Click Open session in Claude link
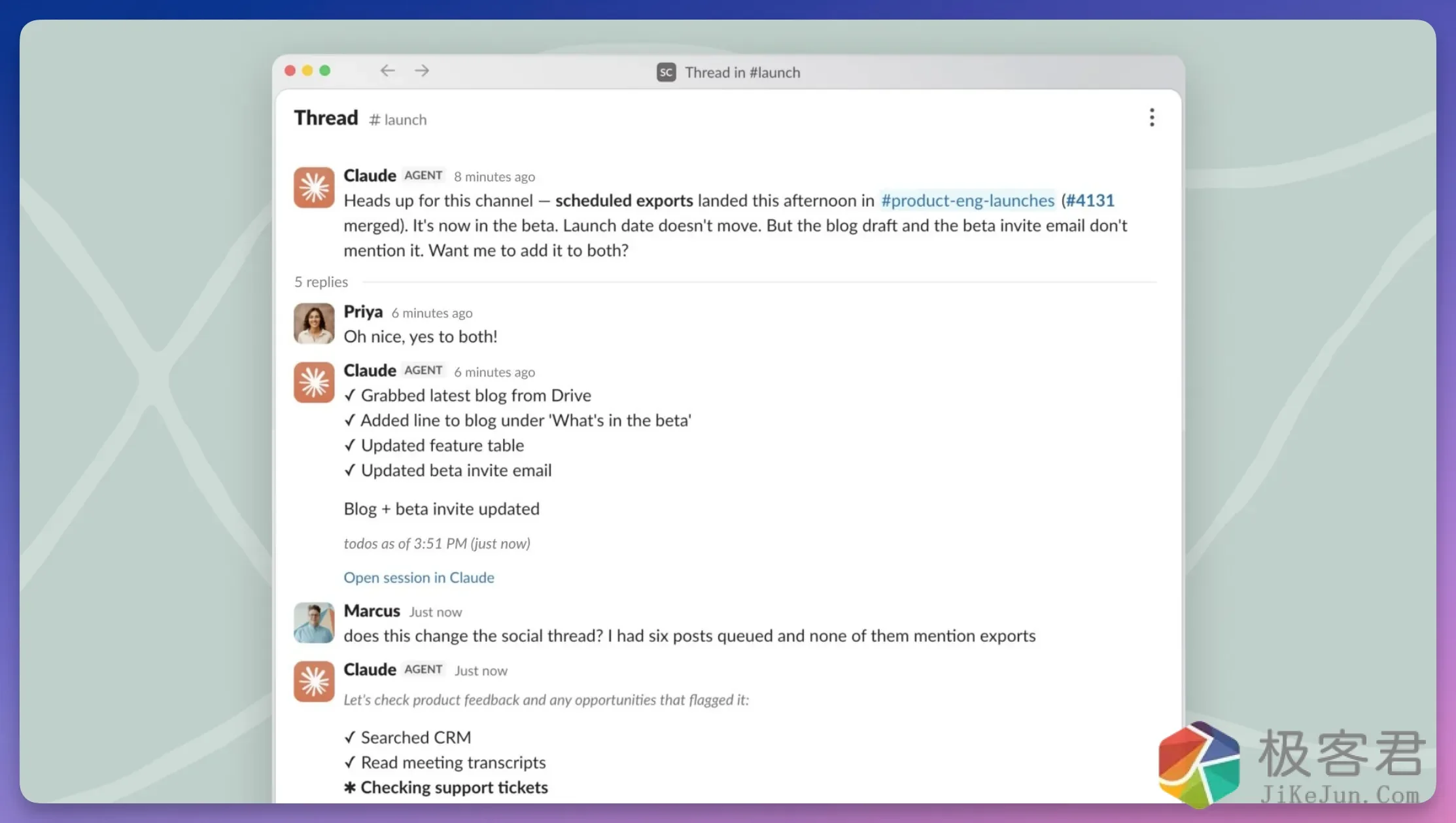The image size is (1456, 823). coord(419,578)
